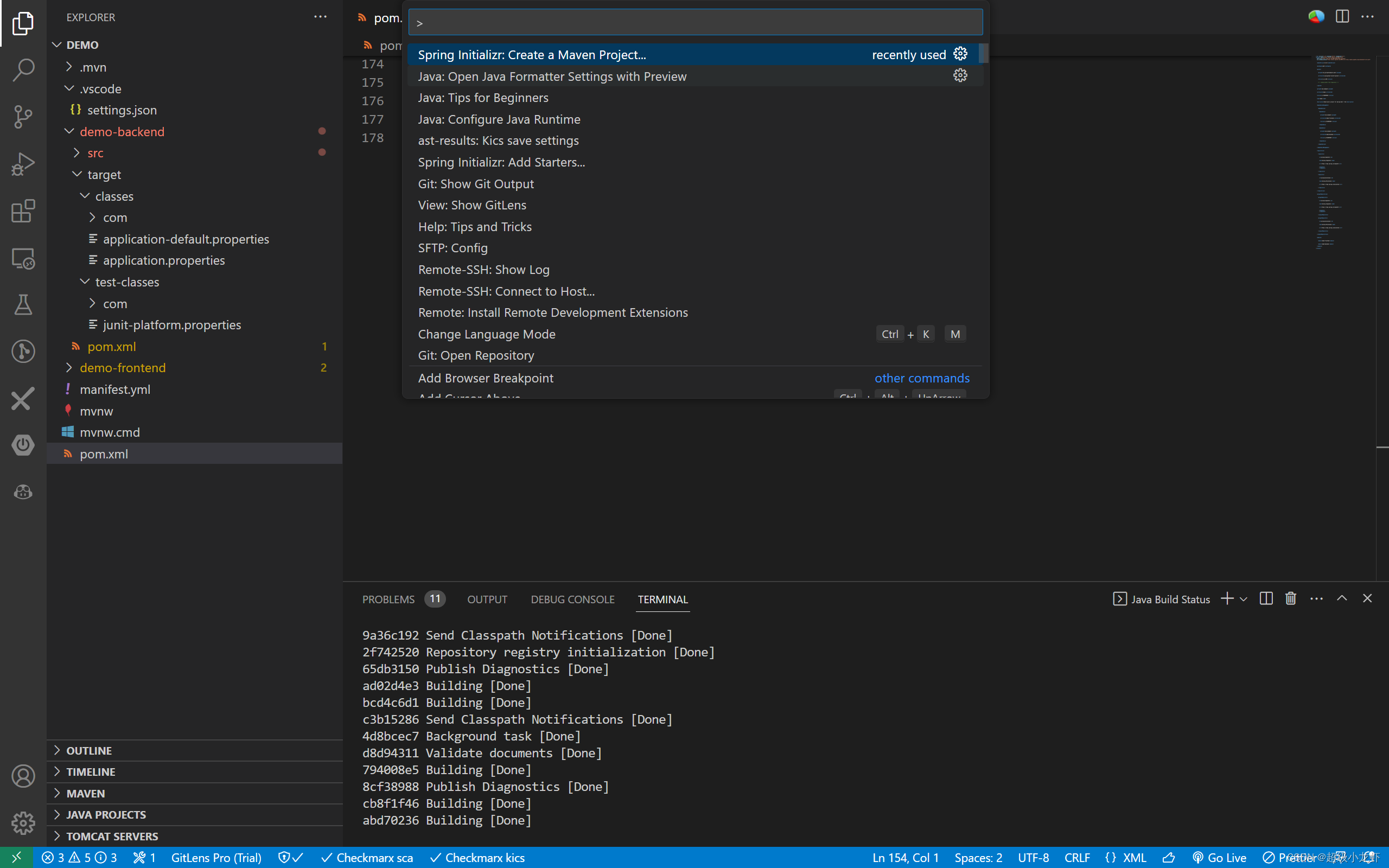
Task: Open Source Control view
Action: click(23, 117)
